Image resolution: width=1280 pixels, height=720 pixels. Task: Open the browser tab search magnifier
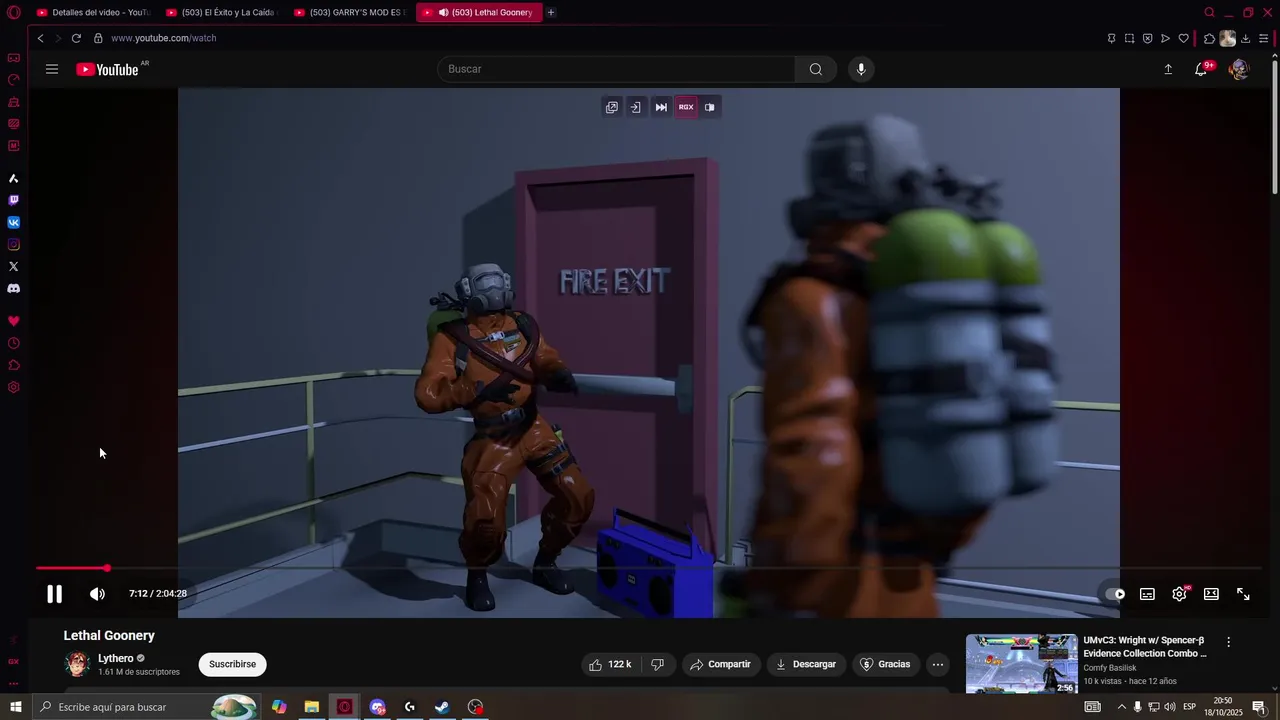point(1209,13)
